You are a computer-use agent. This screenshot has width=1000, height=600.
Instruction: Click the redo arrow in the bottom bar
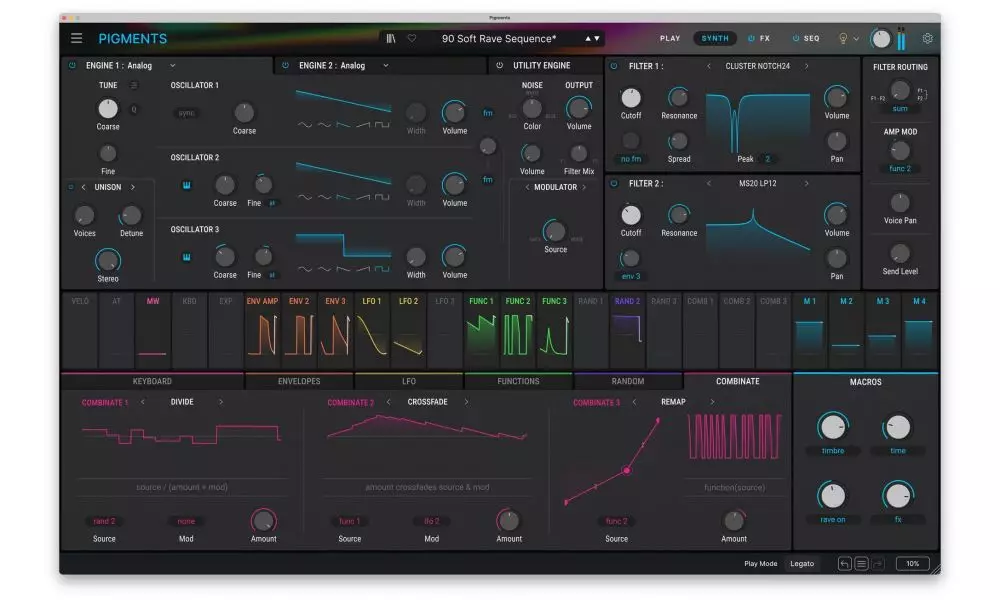click(878, 564)
